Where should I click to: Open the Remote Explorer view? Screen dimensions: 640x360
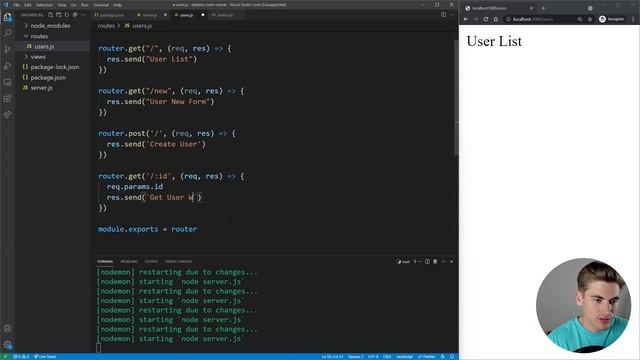tap(8, 82)
